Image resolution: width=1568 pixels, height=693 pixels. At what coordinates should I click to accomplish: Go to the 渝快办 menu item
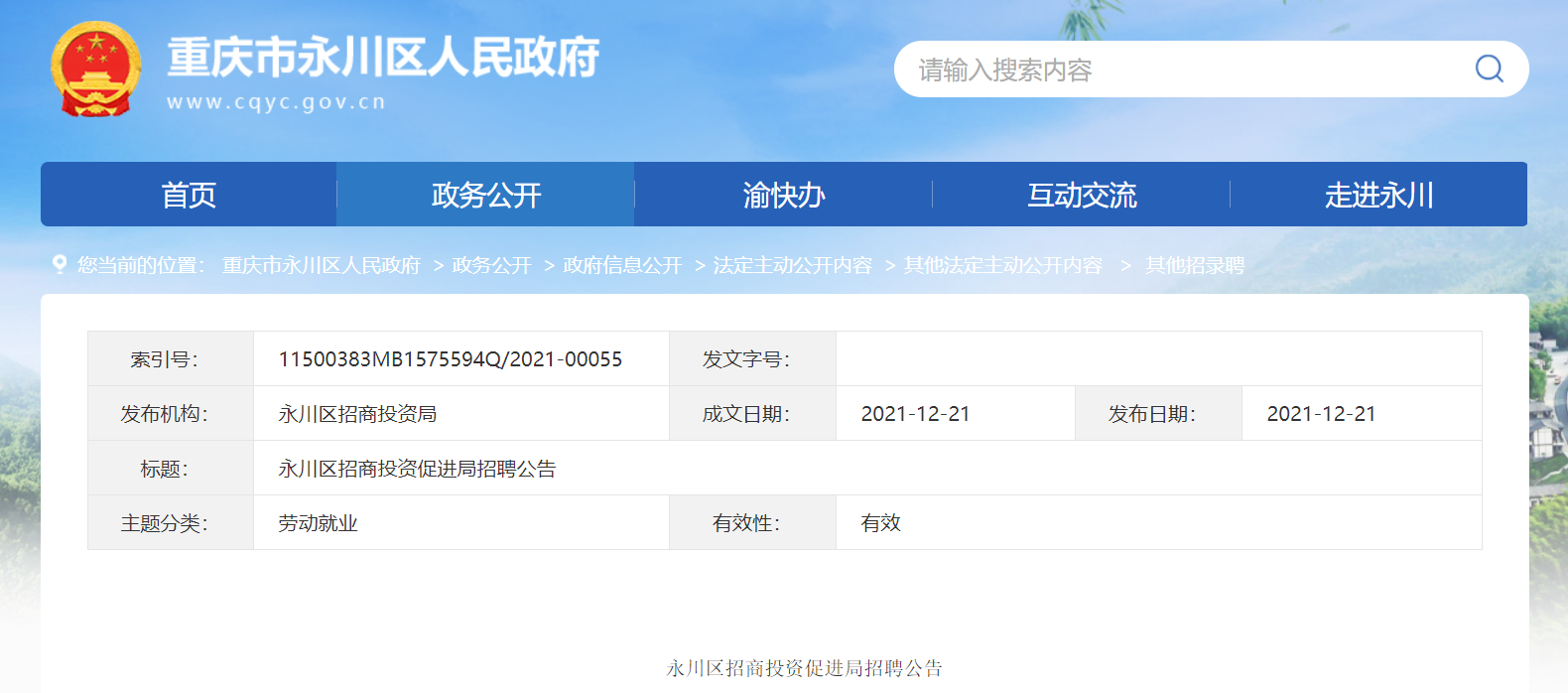click(x=783, y=195)
